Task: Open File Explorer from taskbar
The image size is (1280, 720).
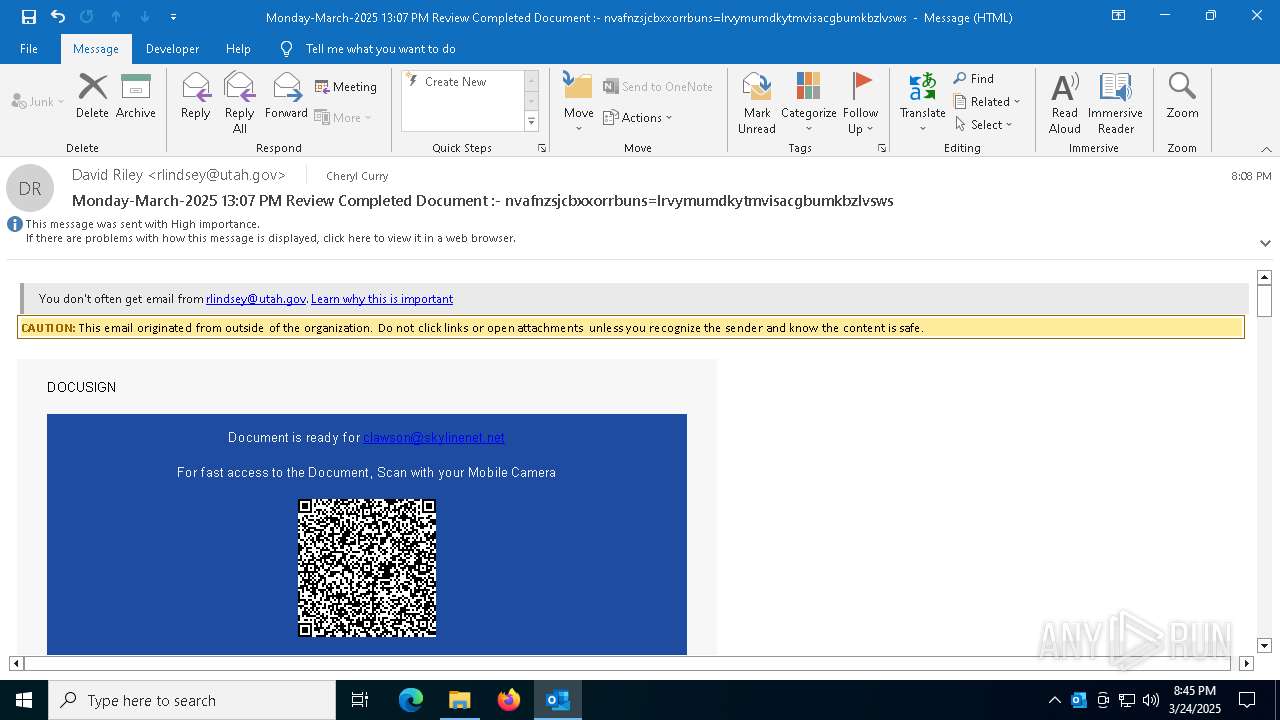Action: (x=459, y=700)
